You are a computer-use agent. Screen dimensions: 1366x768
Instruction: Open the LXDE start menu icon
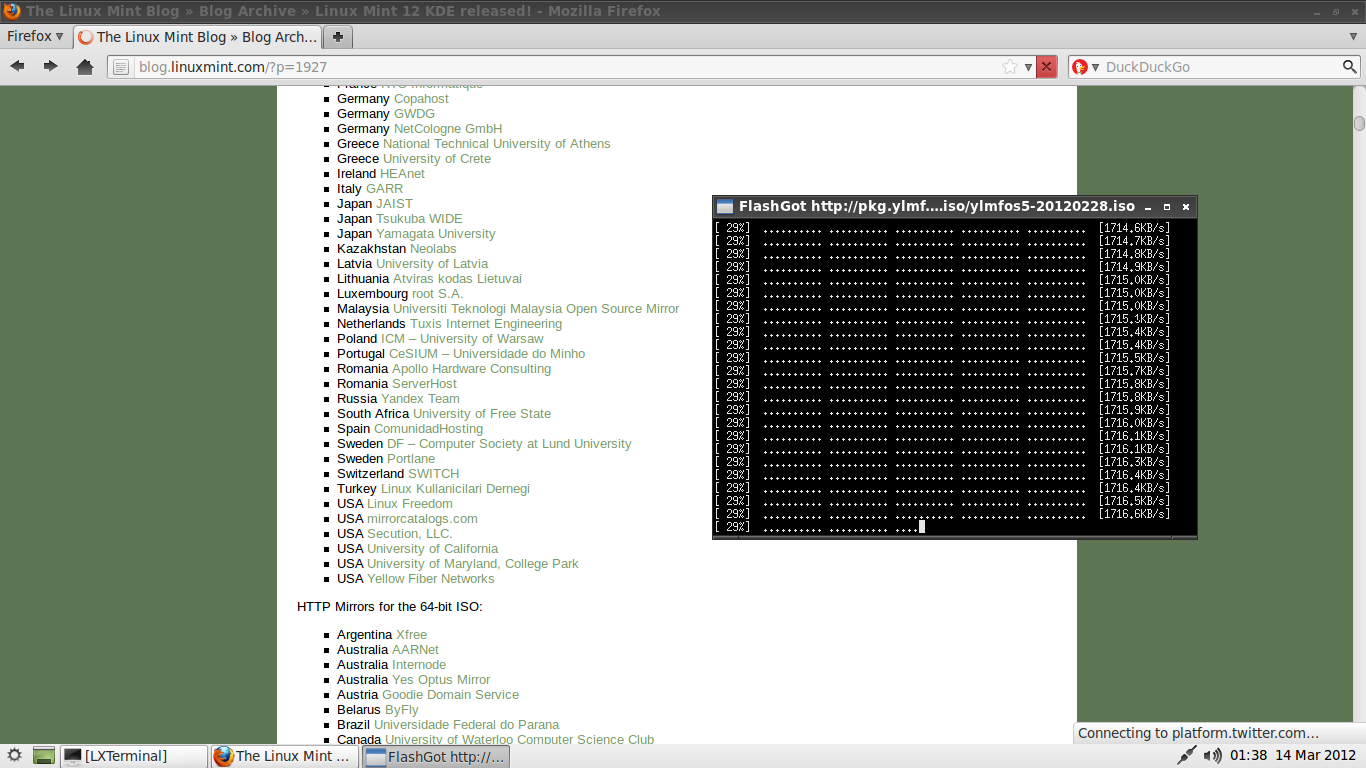15,756
